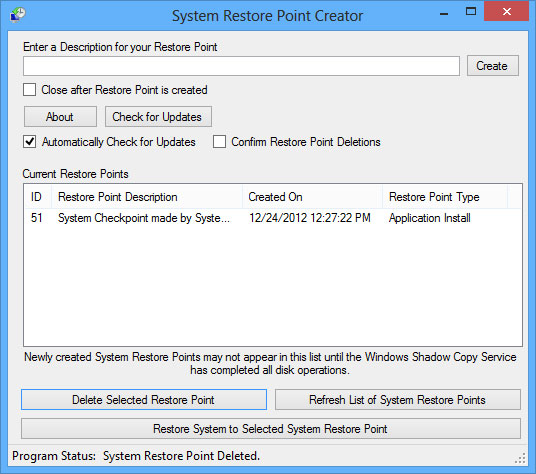This screenshot has width=536, height=474.
Task: Sort by Created On column header
Action: click(312, 197)
